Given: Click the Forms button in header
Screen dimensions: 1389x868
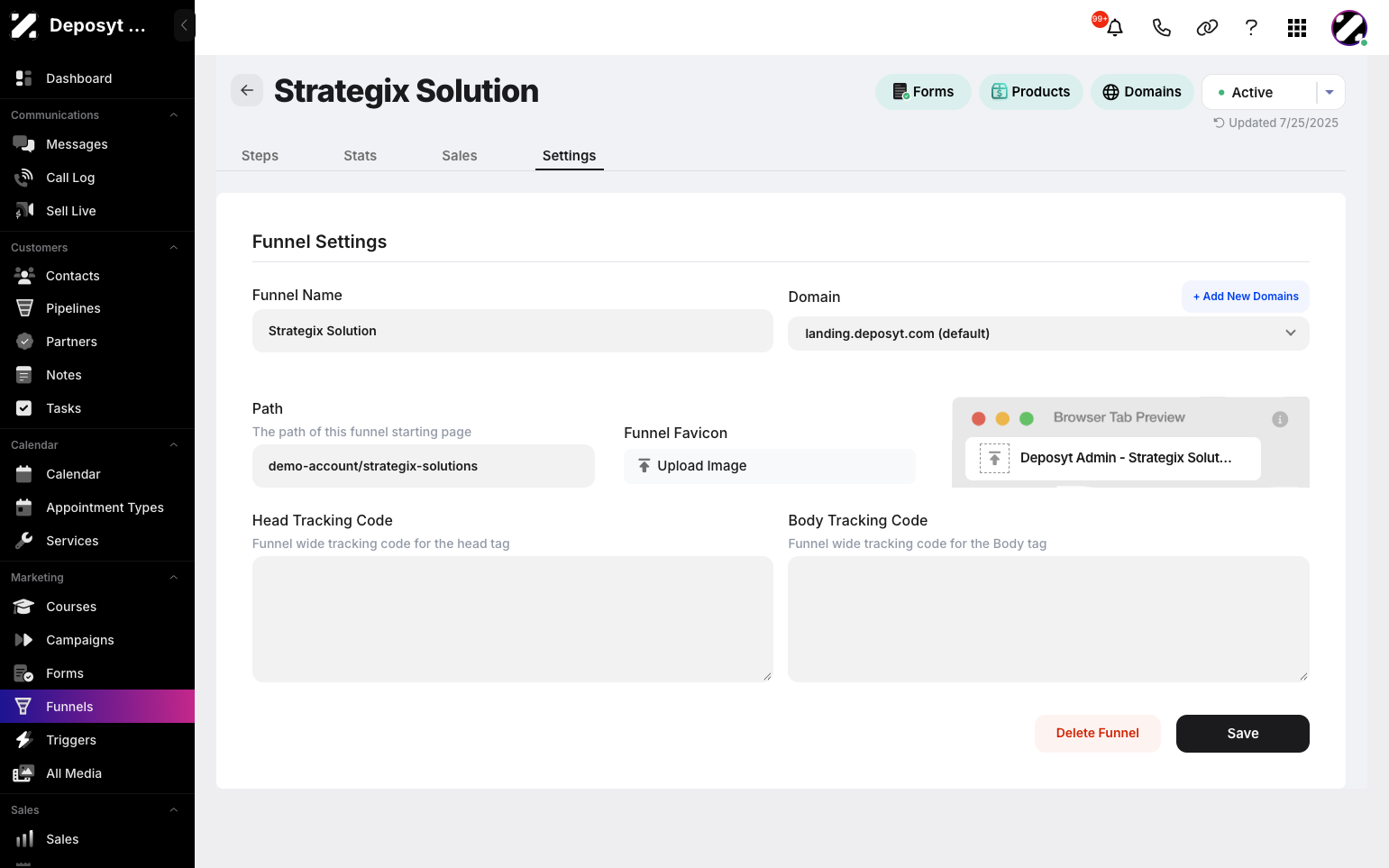Looking at the screenshot, I should (923, 92).
